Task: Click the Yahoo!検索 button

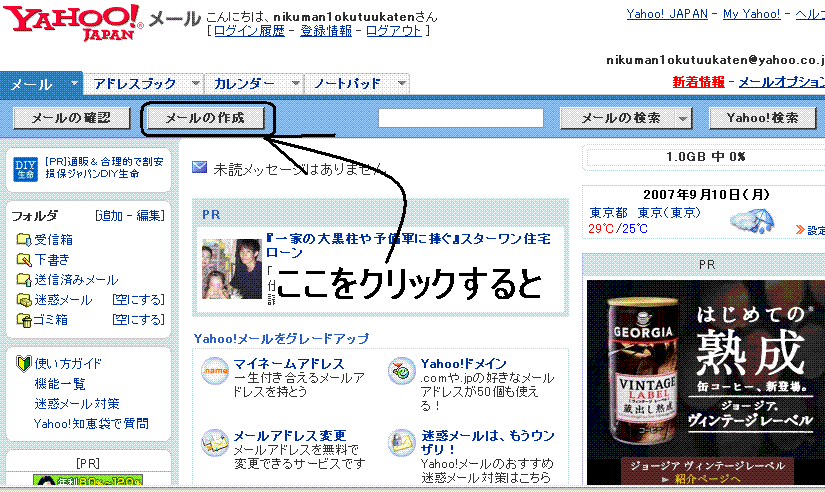Action: (x=762, y=118)
